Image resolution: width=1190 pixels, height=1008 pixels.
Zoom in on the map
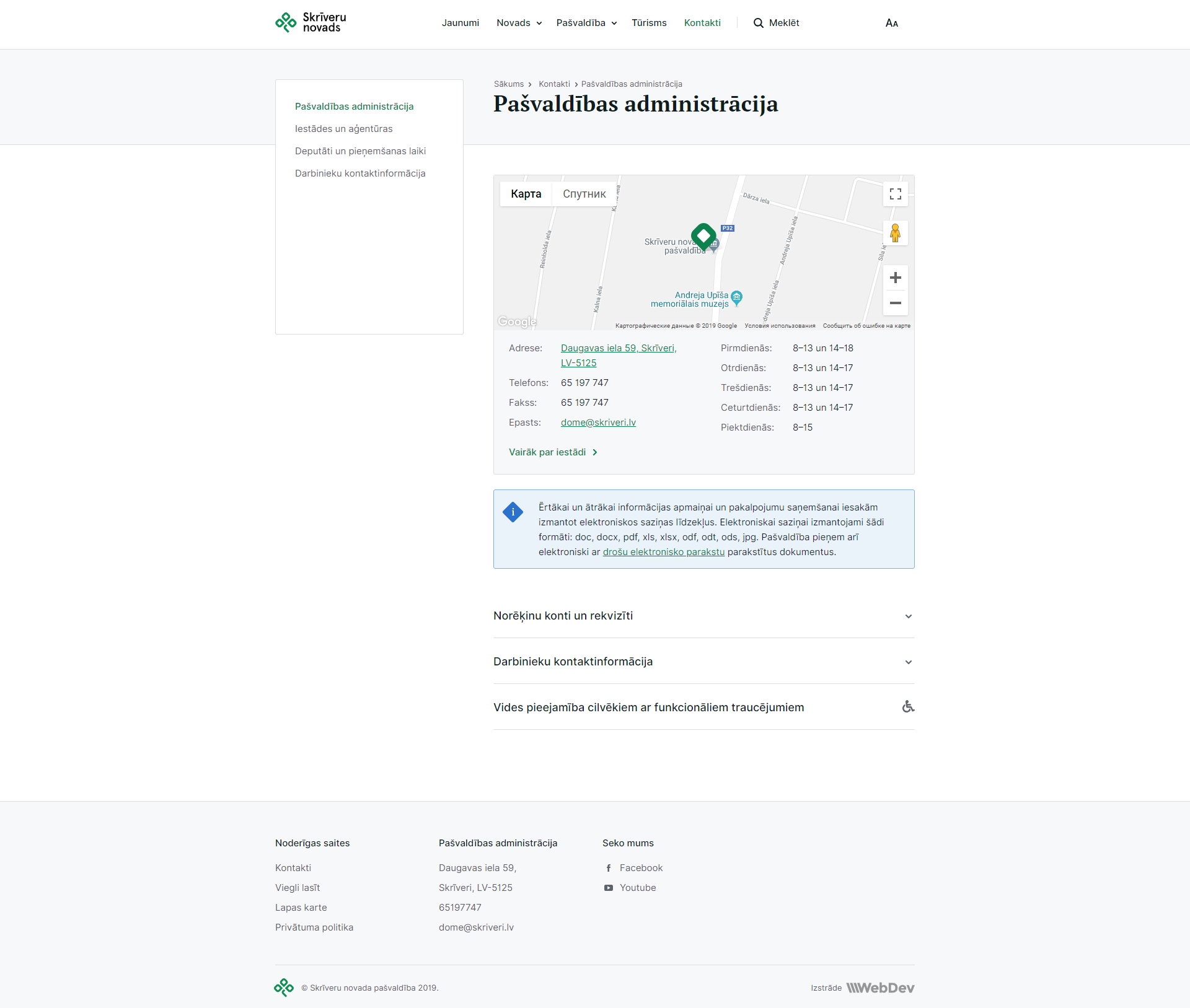pyautogui.click(x=895, y=278)
